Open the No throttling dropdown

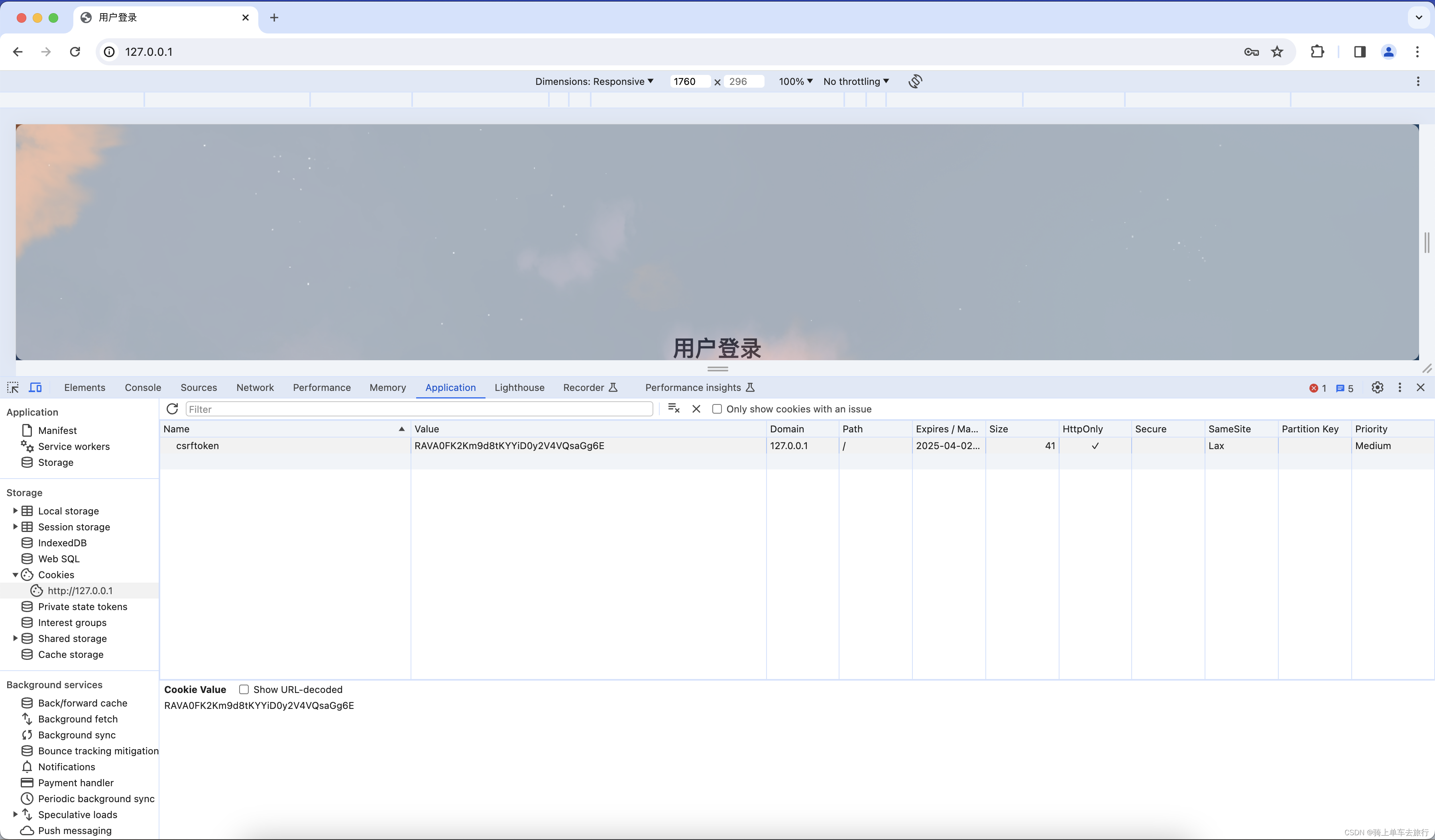(x=856, y=81)
